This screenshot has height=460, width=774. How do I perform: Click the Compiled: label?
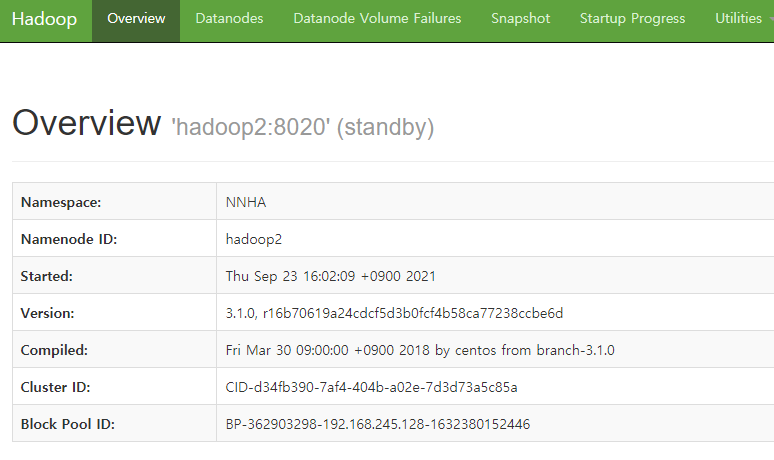(54, 350)
